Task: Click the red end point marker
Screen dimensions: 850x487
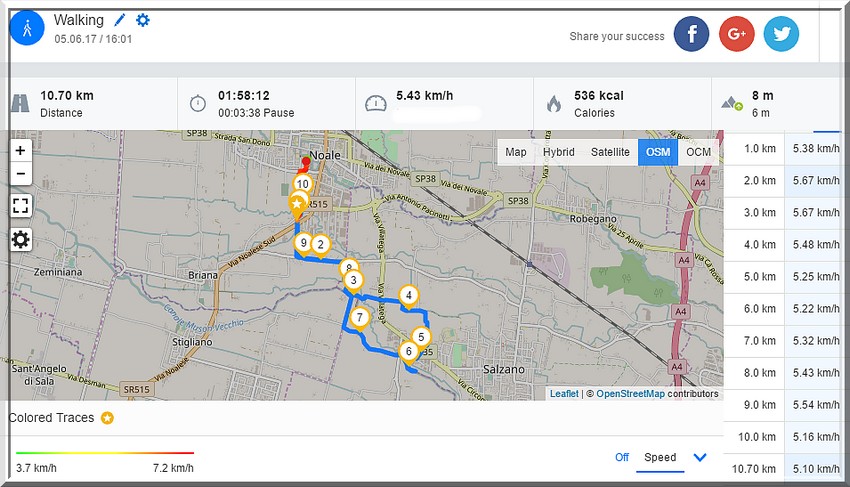Action: 306,161
